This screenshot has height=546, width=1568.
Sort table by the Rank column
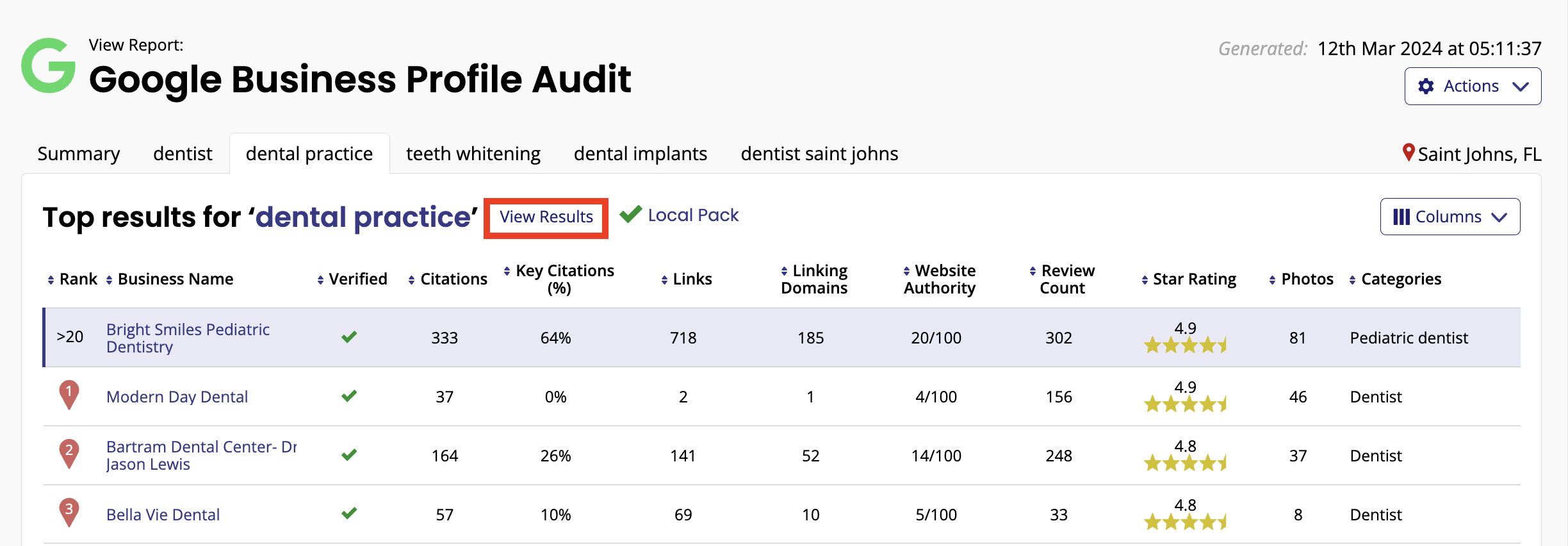pyautogui.click(x=72, y=279)
